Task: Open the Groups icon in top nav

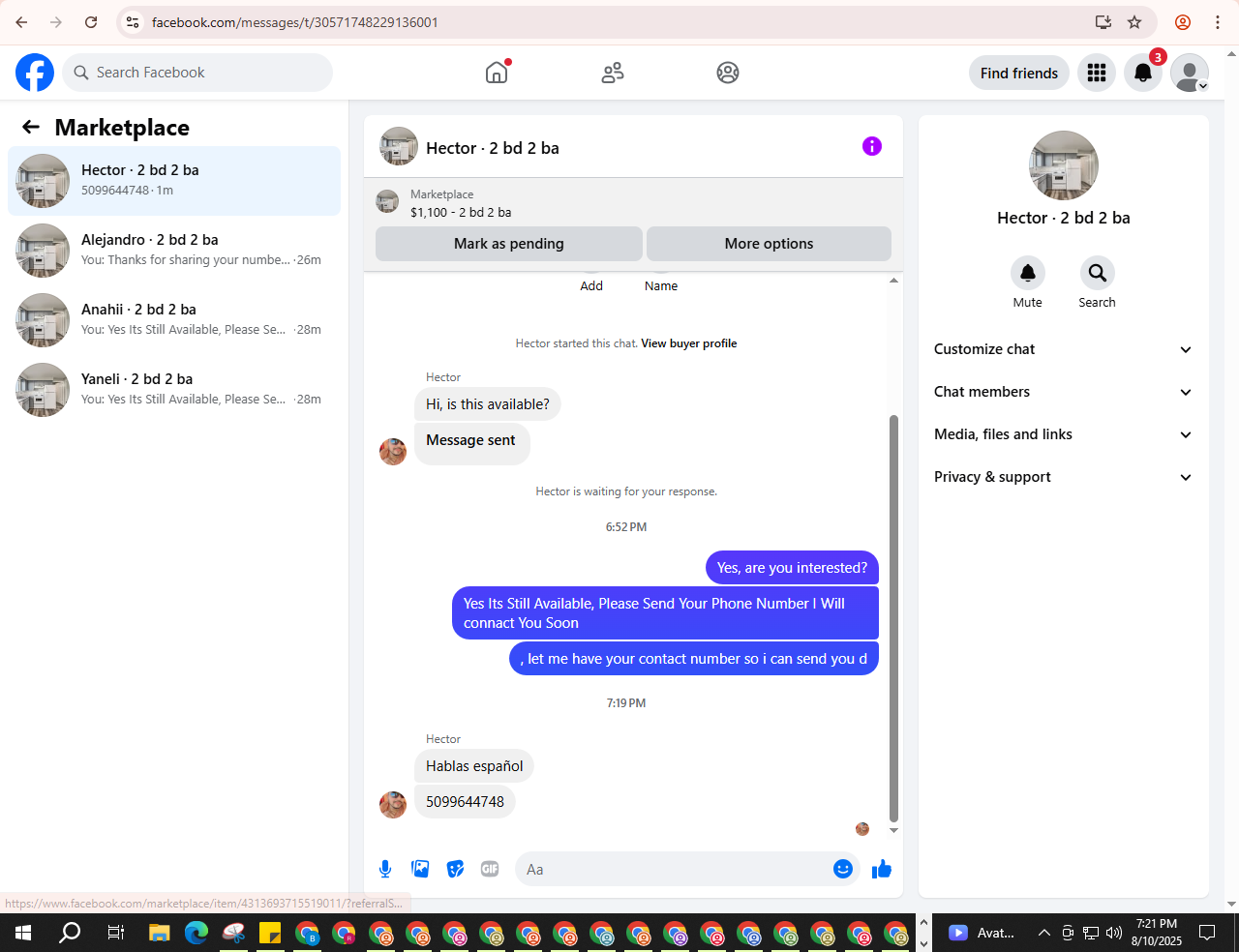Action: pyautogui.click(x=728, y=73)
